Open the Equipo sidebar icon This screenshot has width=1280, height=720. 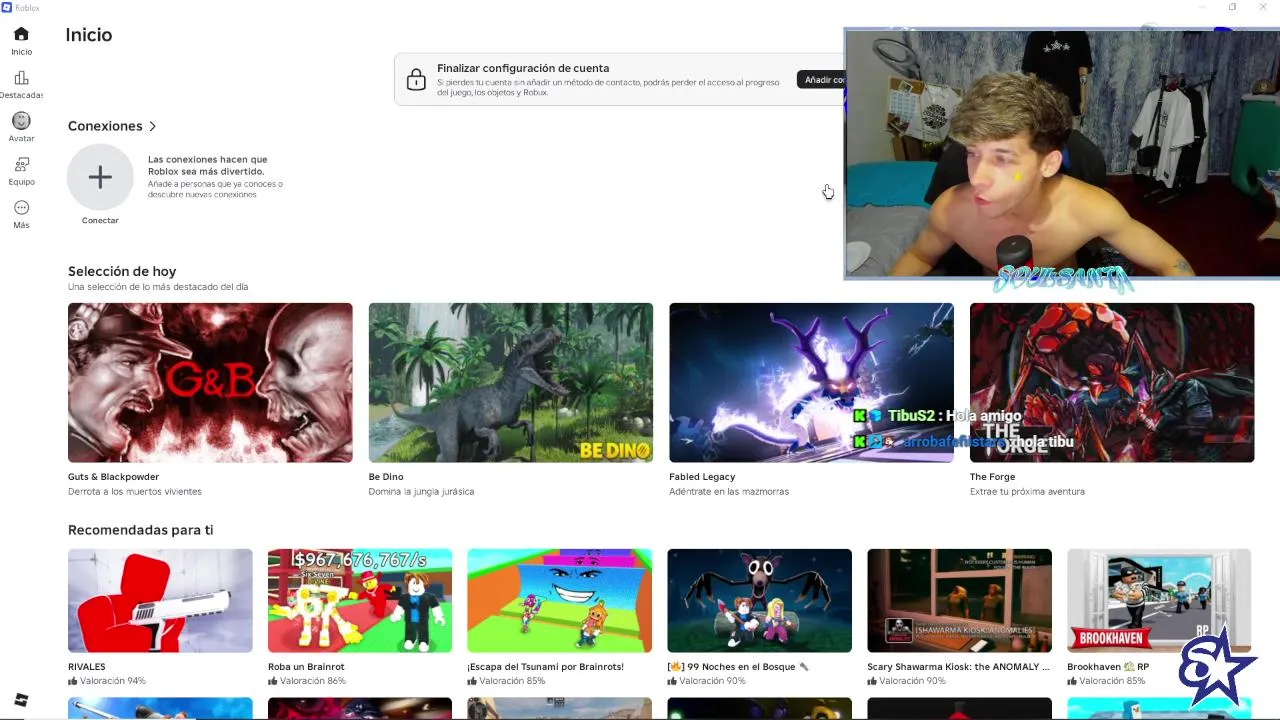click(x=21, y=164)
